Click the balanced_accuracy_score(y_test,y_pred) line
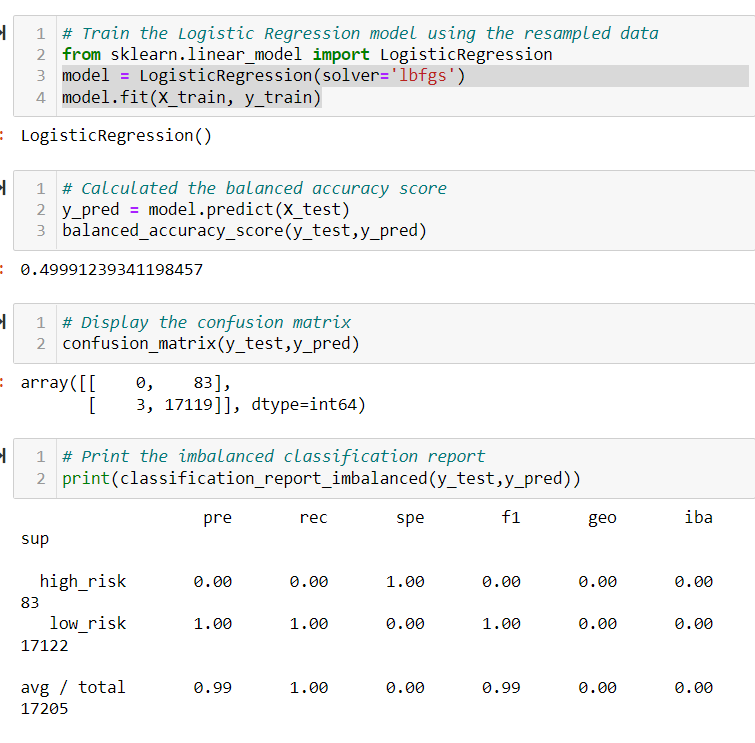The height and width of the screenshot is (743, 755). point(244,231)
